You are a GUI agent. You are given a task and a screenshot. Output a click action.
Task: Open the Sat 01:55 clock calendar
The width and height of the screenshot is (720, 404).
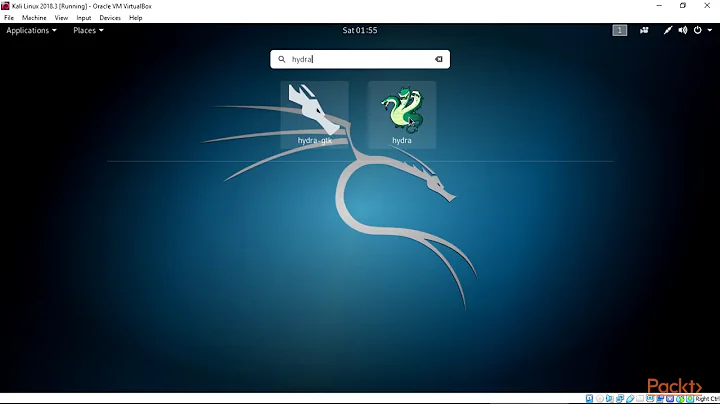(x=360, y=30)
